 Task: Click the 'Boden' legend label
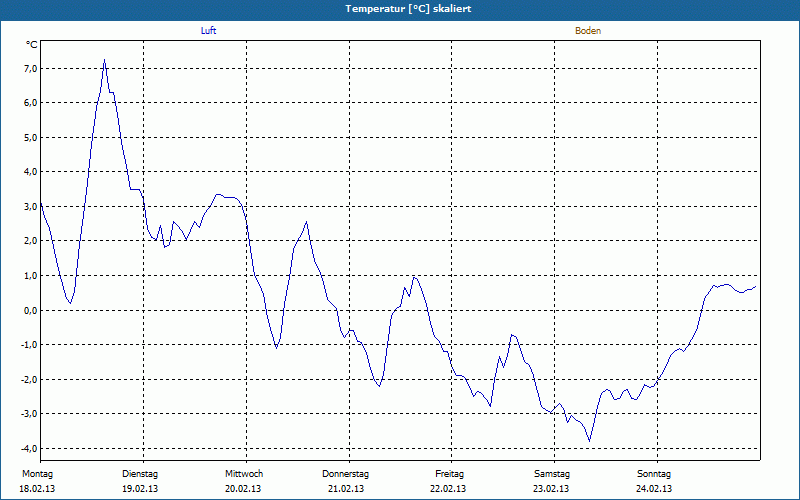(x=588, y=31)
